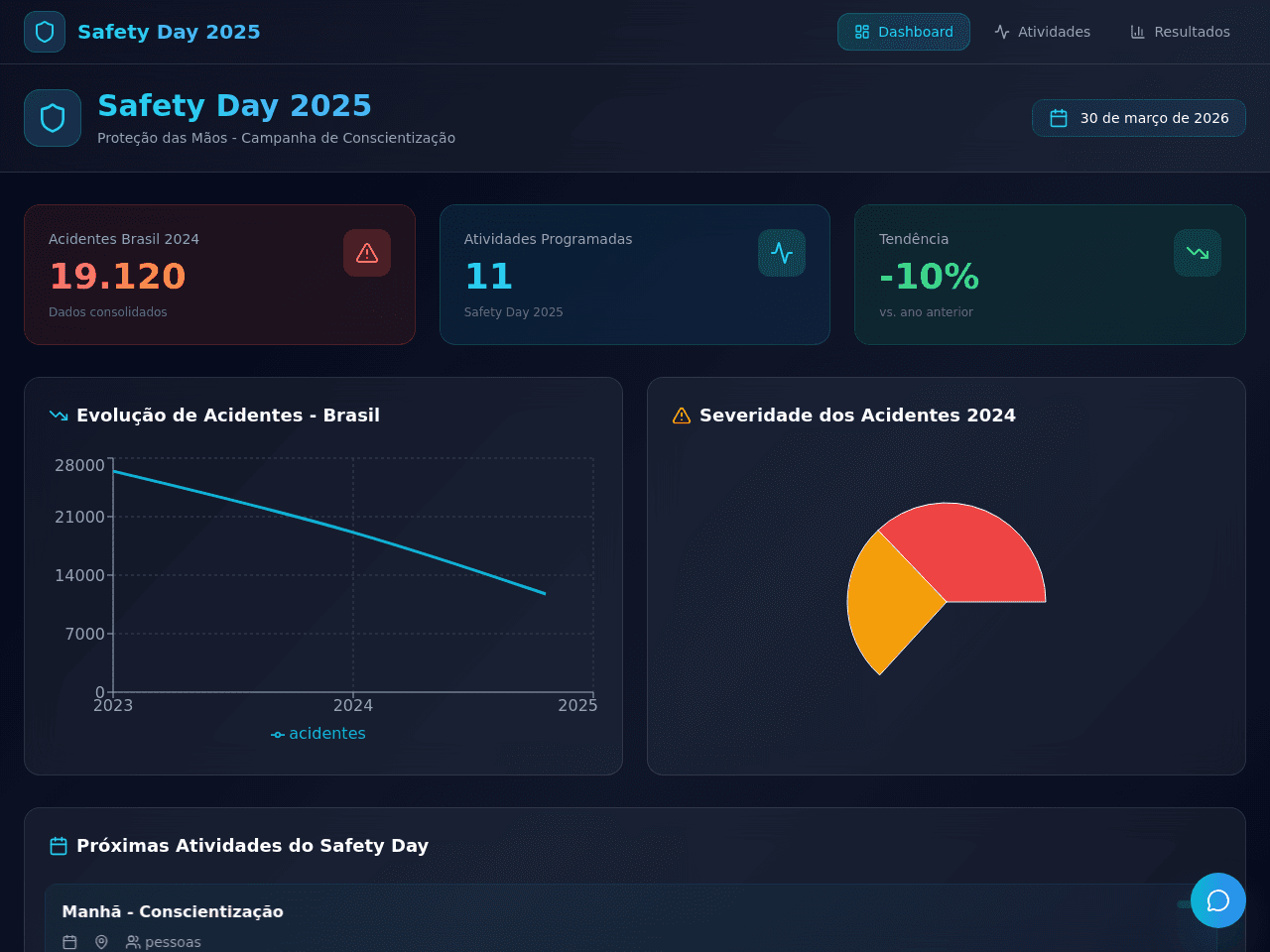This screenshot has width=1270, height=952.
Task: Click the people icon beside pessoas
Action: pos(133,942)
